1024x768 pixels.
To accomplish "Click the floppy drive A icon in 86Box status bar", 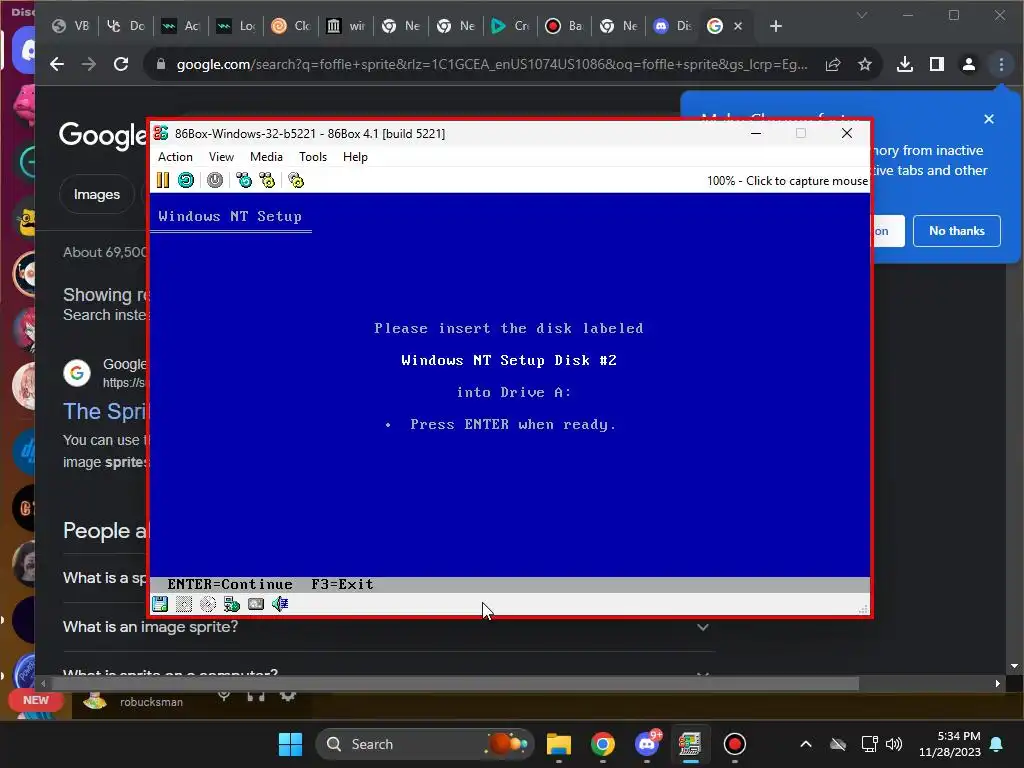I will pos(160,604).
